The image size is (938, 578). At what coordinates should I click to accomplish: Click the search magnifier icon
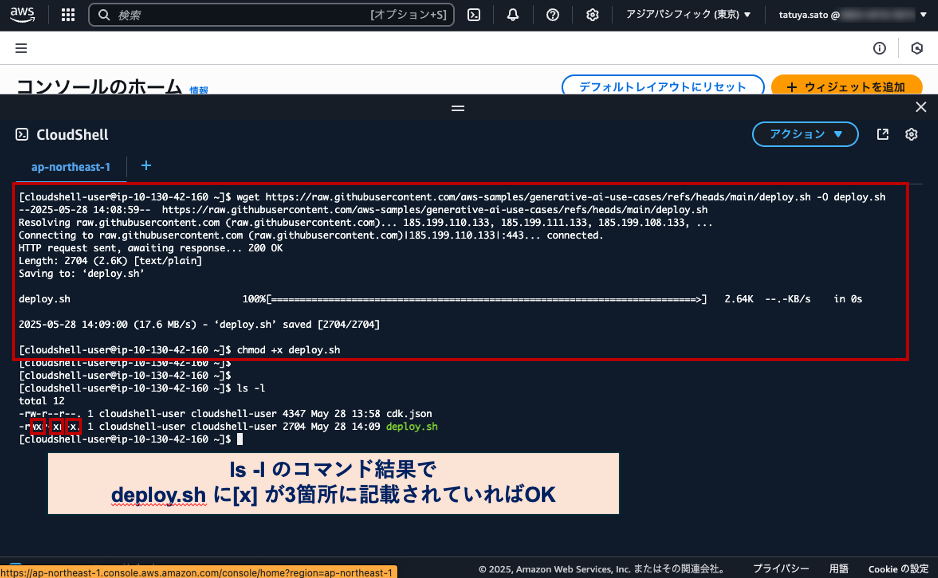[x=104, y=15]
